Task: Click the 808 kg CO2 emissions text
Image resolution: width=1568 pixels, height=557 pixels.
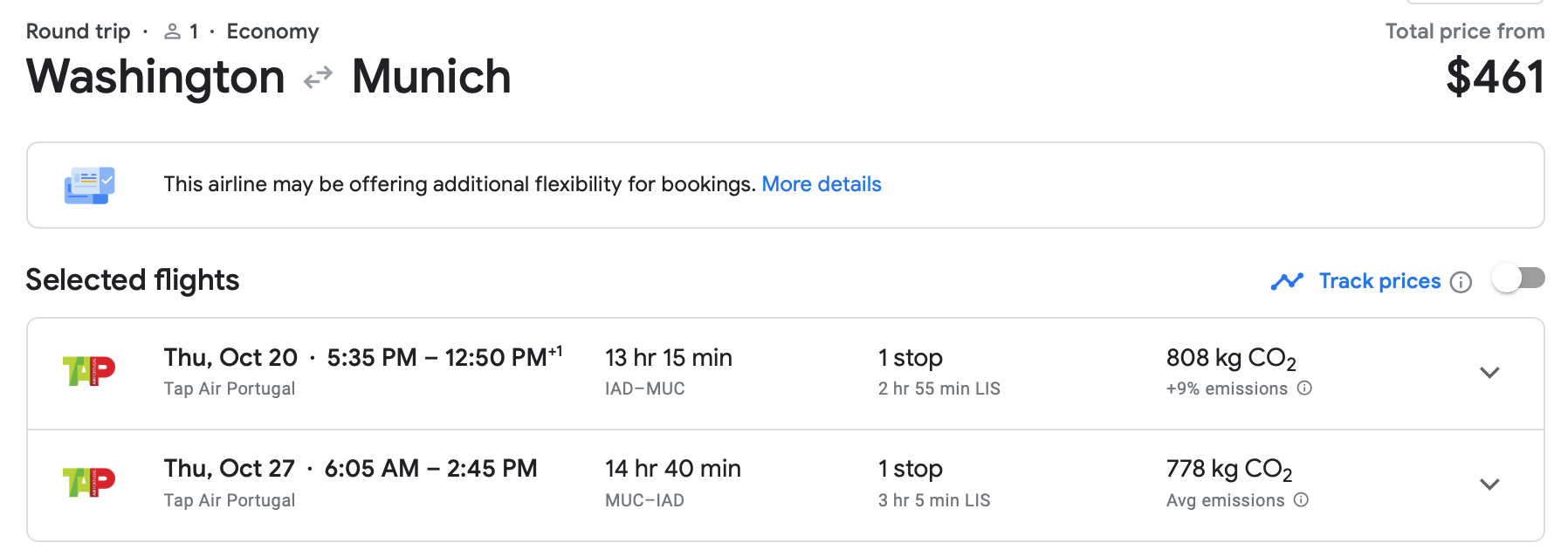Action: [x=1230, y=359]
